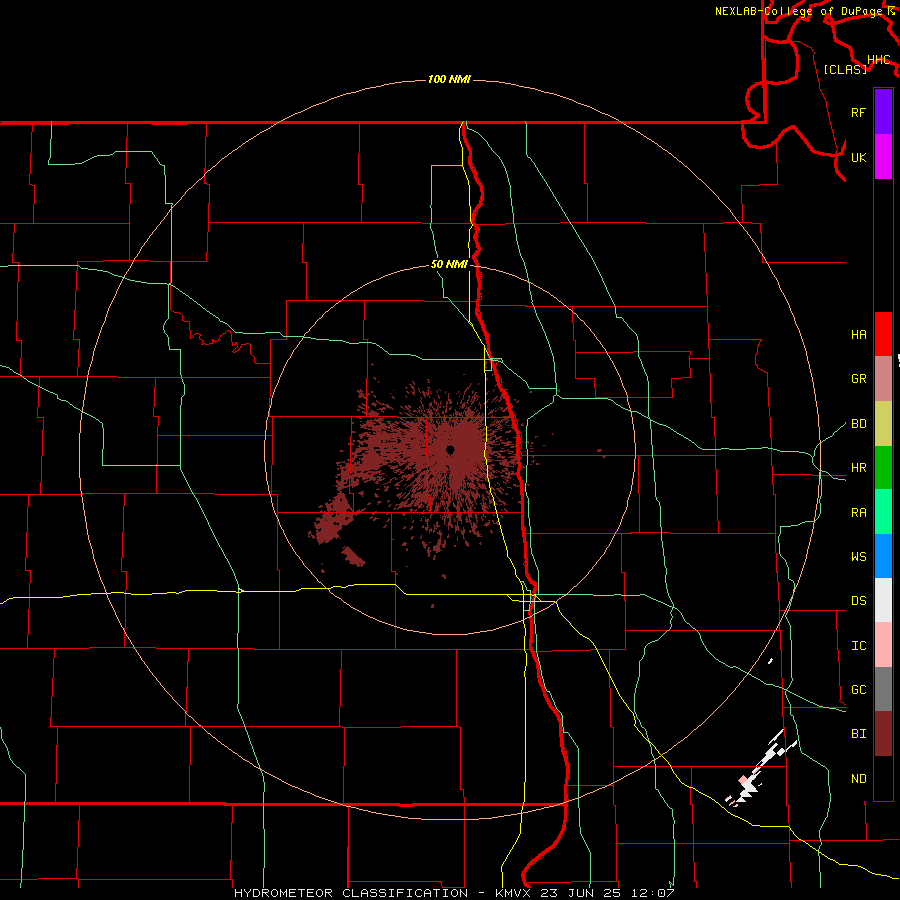Click the IC legend label
This screenshot has width=900, height=900.
pos(858,646)
